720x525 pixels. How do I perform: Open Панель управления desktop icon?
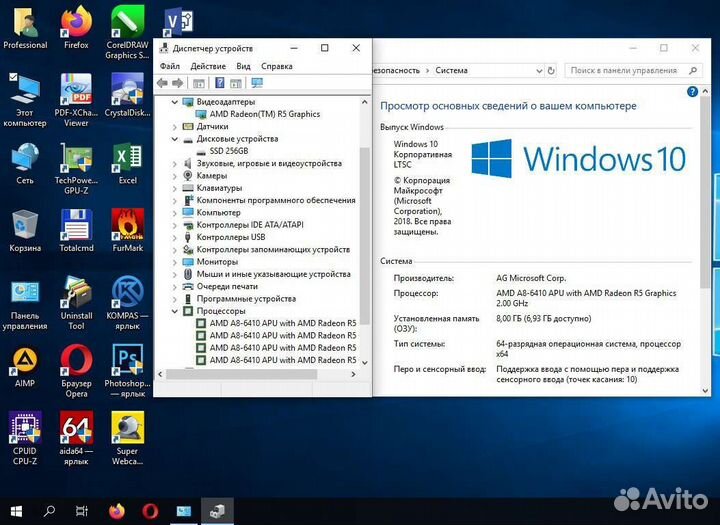coord(25,303)
